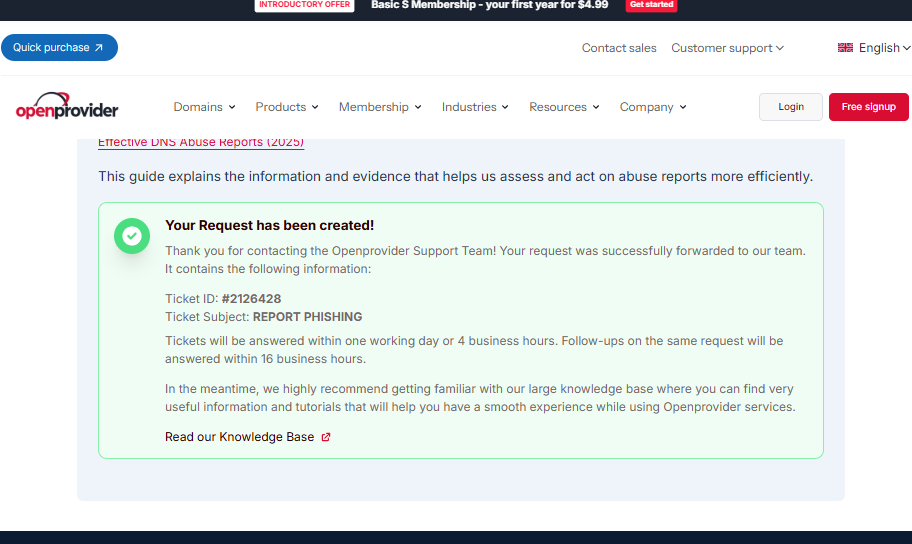Click the INTRODUCTORY OFFER badge

click(304, 5)
